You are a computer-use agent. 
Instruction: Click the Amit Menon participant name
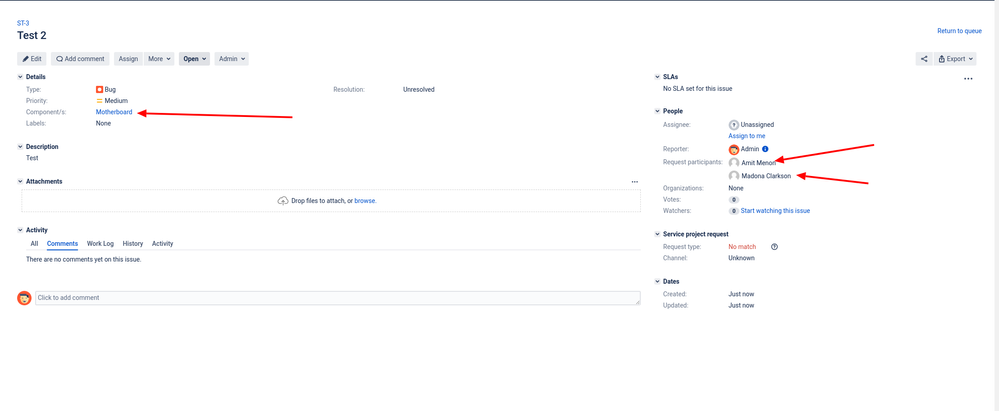pos(759,163)
